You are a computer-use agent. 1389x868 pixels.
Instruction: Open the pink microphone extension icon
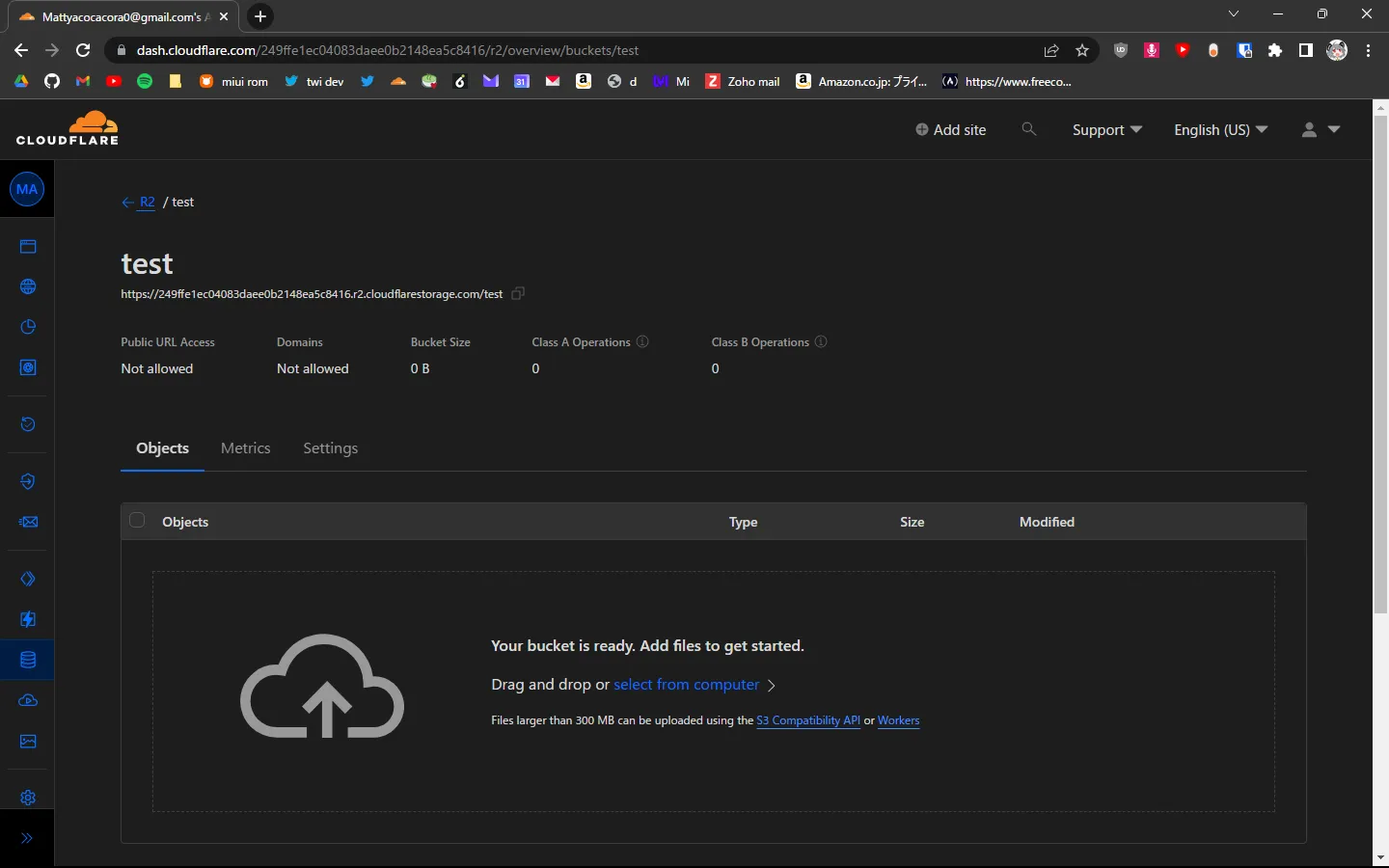pos(1152,50)
